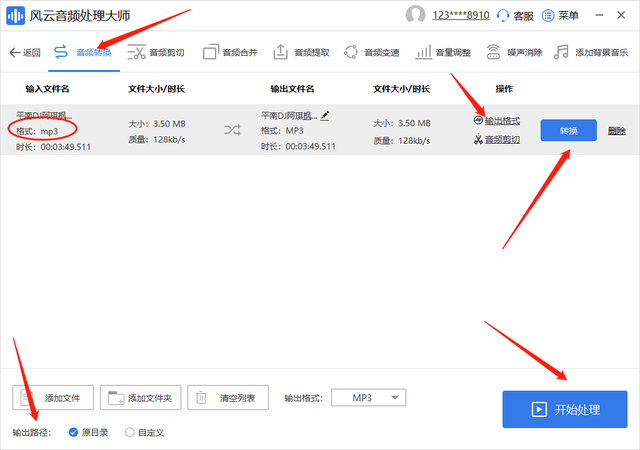Click scissors icon beside 音频剪切 link
This screenshot has width=640, height=450.
point(478,139)
